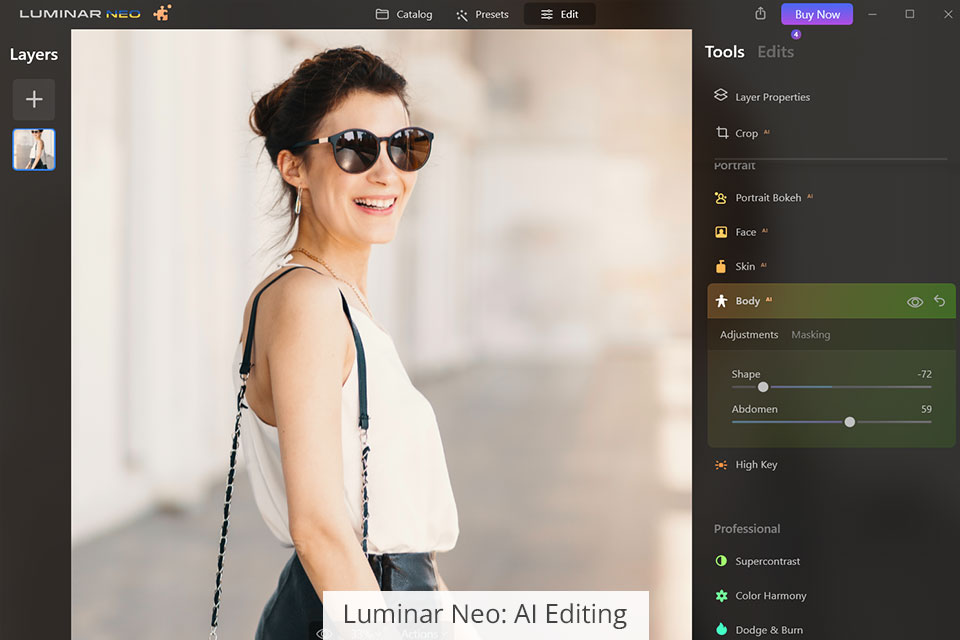Screen dimensions: 960x640
Task: Select the portrait layer thumbnail
Action: [34, 149]
